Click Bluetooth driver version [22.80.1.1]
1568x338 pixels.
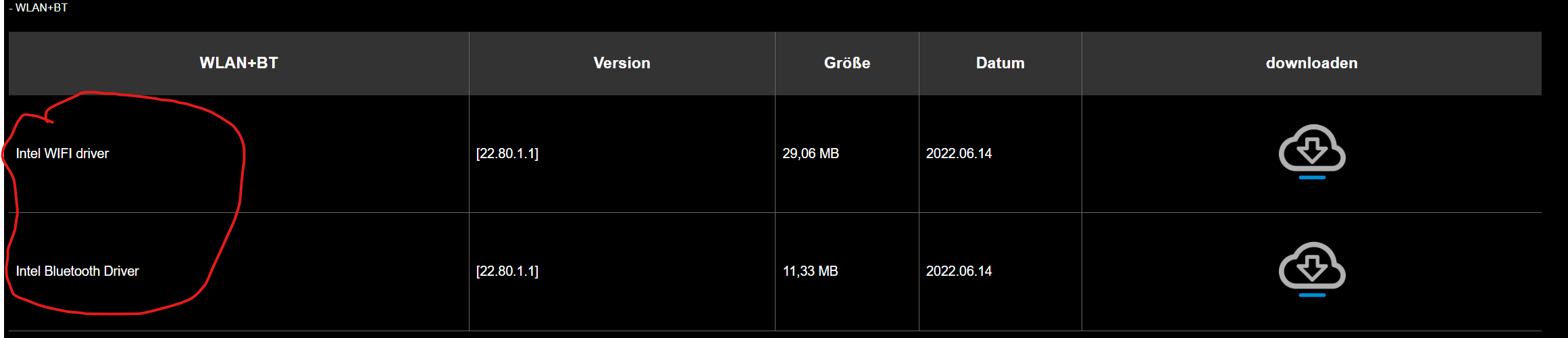[x=507, y=271]
